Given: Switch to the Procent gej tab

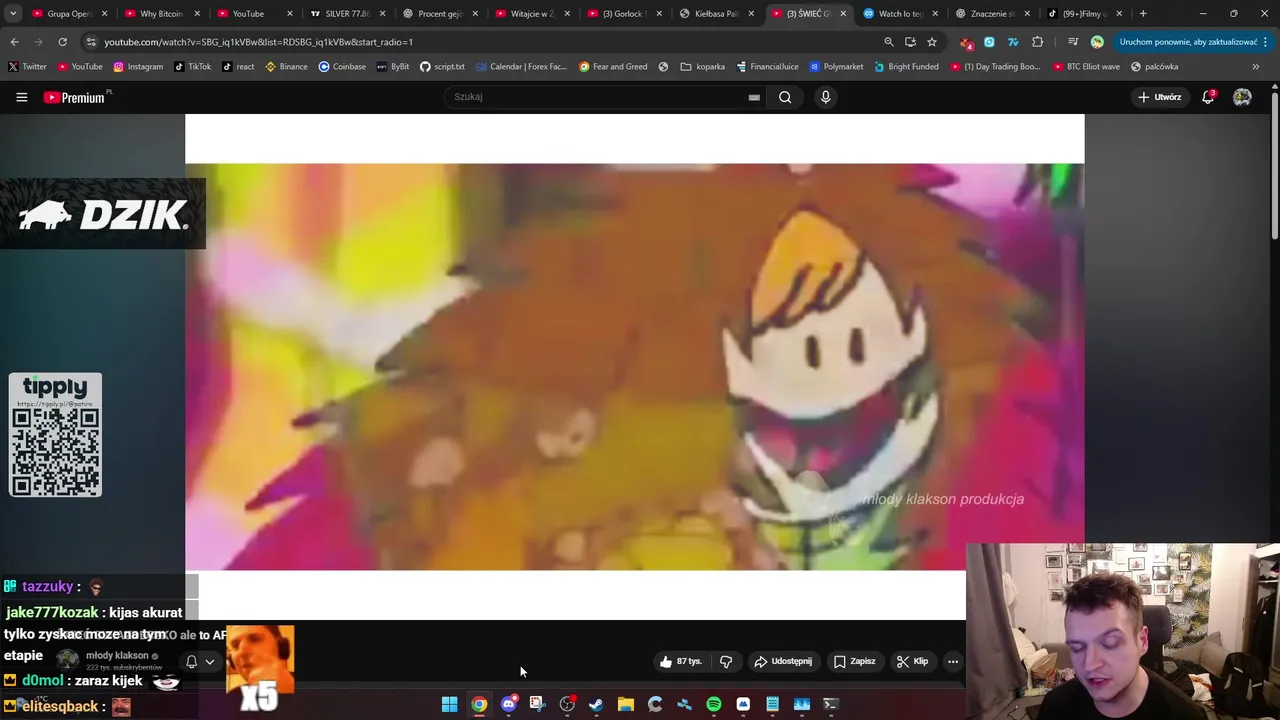Looking at the screenshot, I should coord(438,14).
